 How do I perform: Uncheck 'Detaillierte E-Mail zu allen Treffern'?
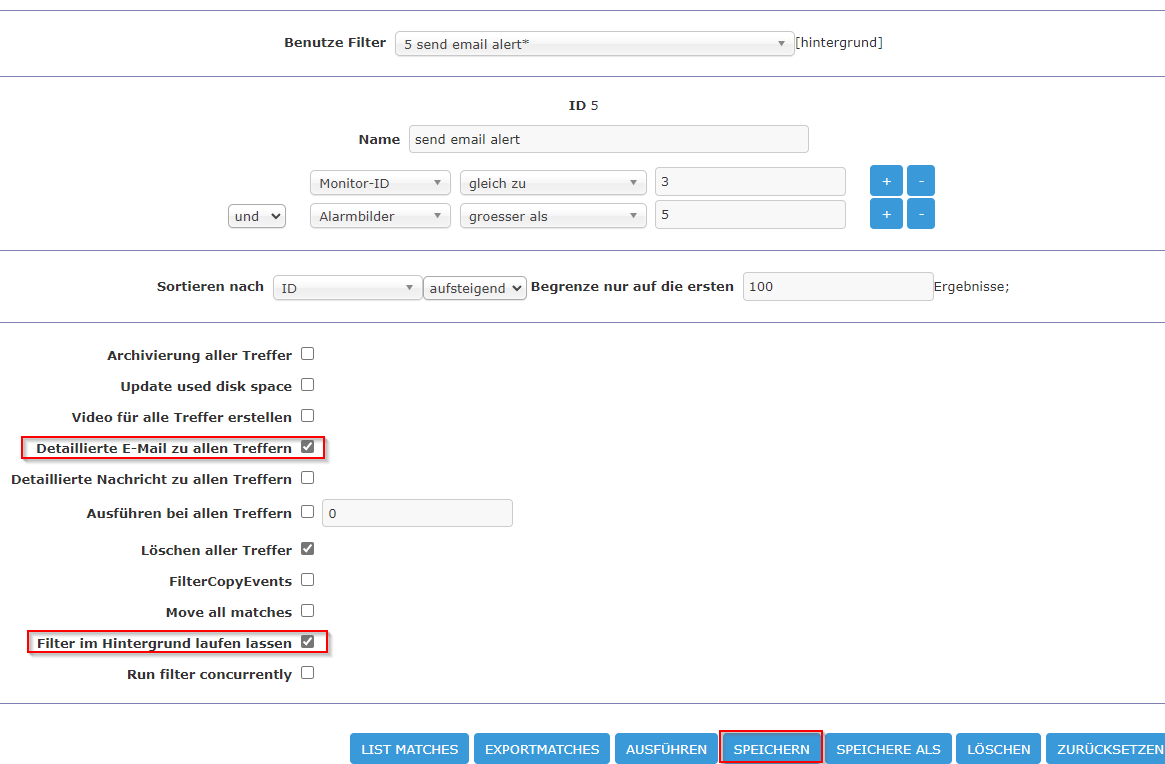308,447
